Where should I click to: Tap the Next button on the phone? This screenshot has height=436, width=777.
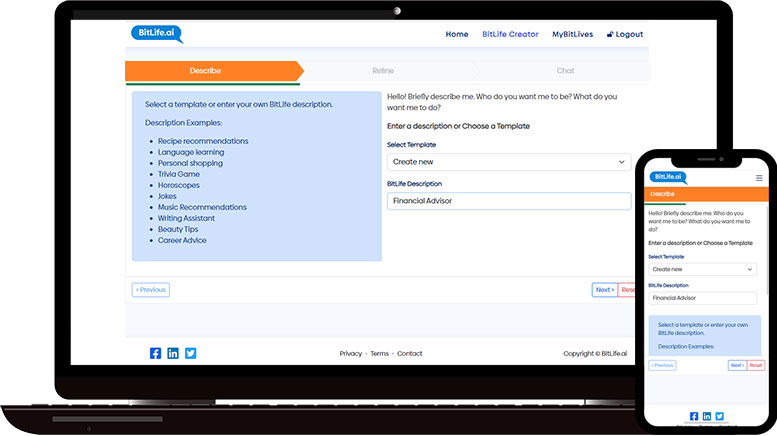[x=737, y=366]
